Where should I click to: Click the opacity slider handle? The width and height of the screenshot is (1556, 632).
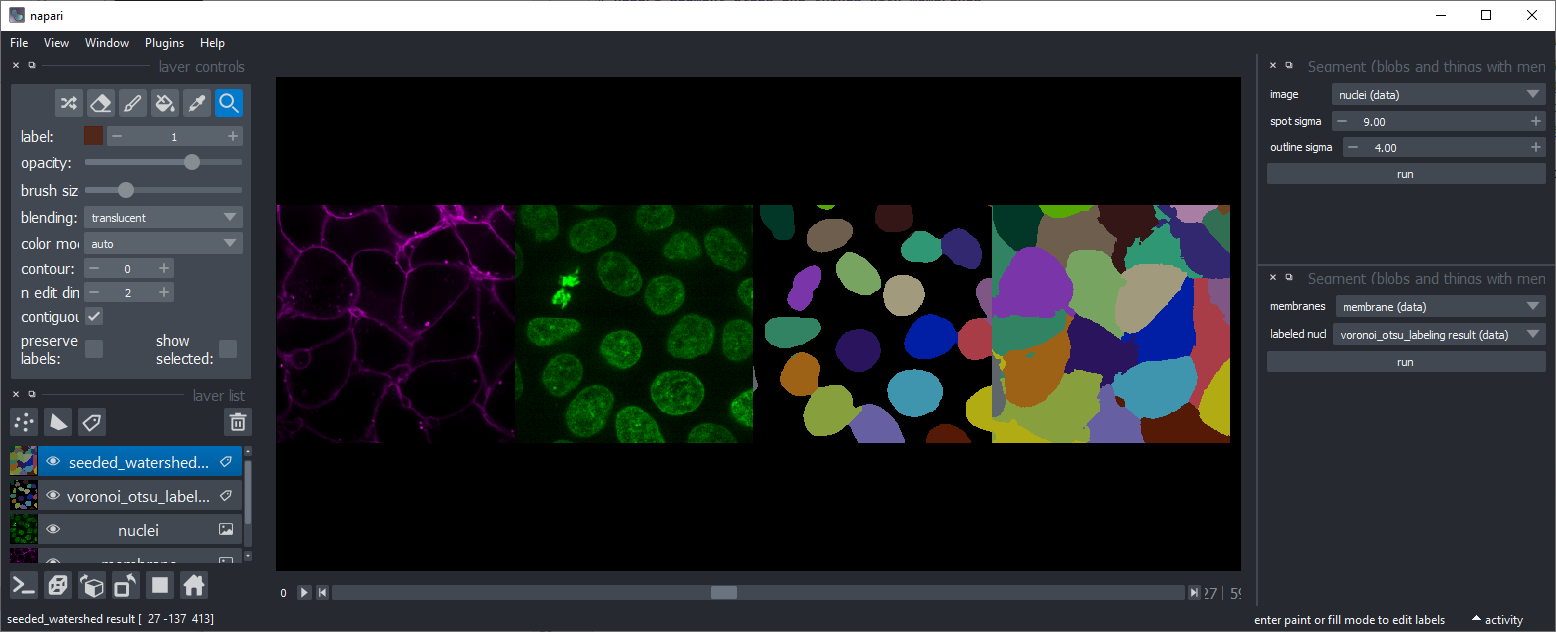pyautogui.click(x=192, y=162)
